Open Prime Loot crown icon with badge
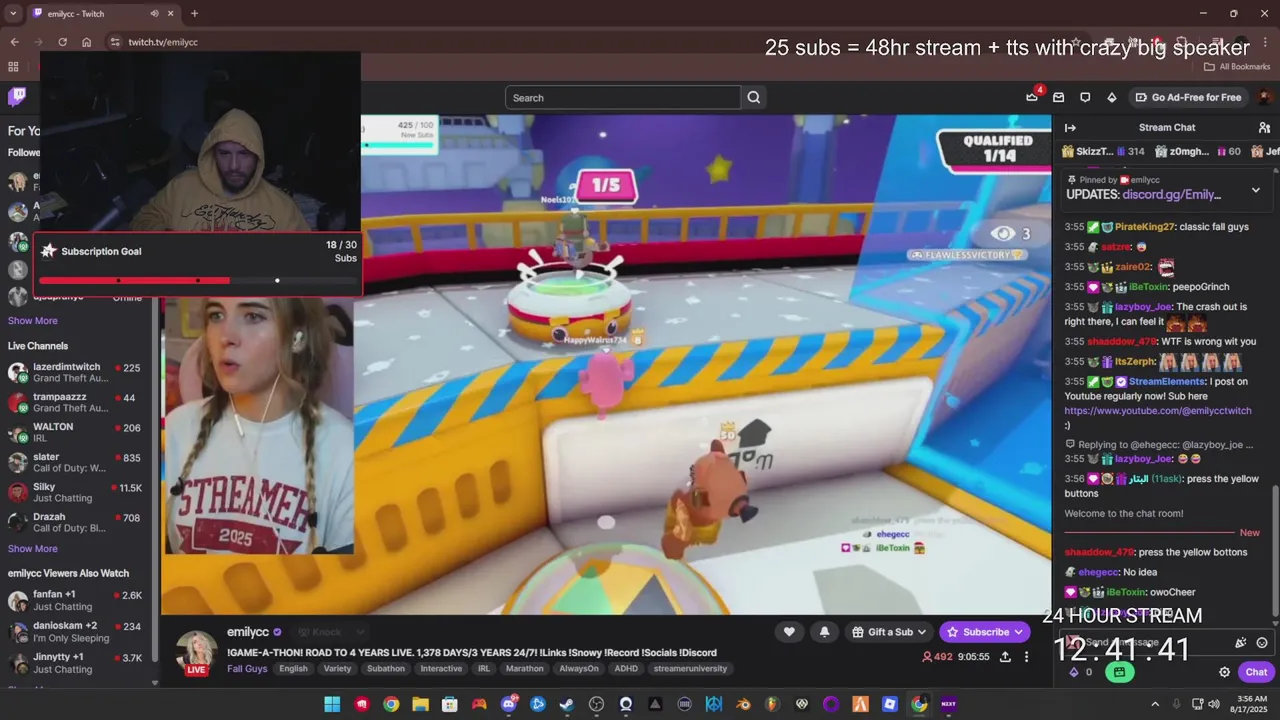 click(1032, 97)
